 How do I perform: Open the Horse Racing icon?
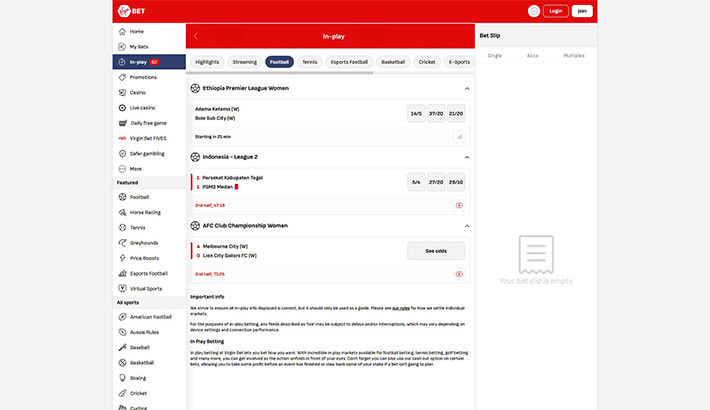[122, 212]
